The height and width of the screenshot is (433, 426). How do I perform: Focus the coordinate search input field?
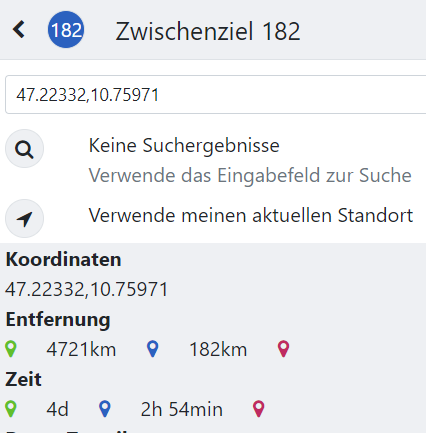coord(216,95)
